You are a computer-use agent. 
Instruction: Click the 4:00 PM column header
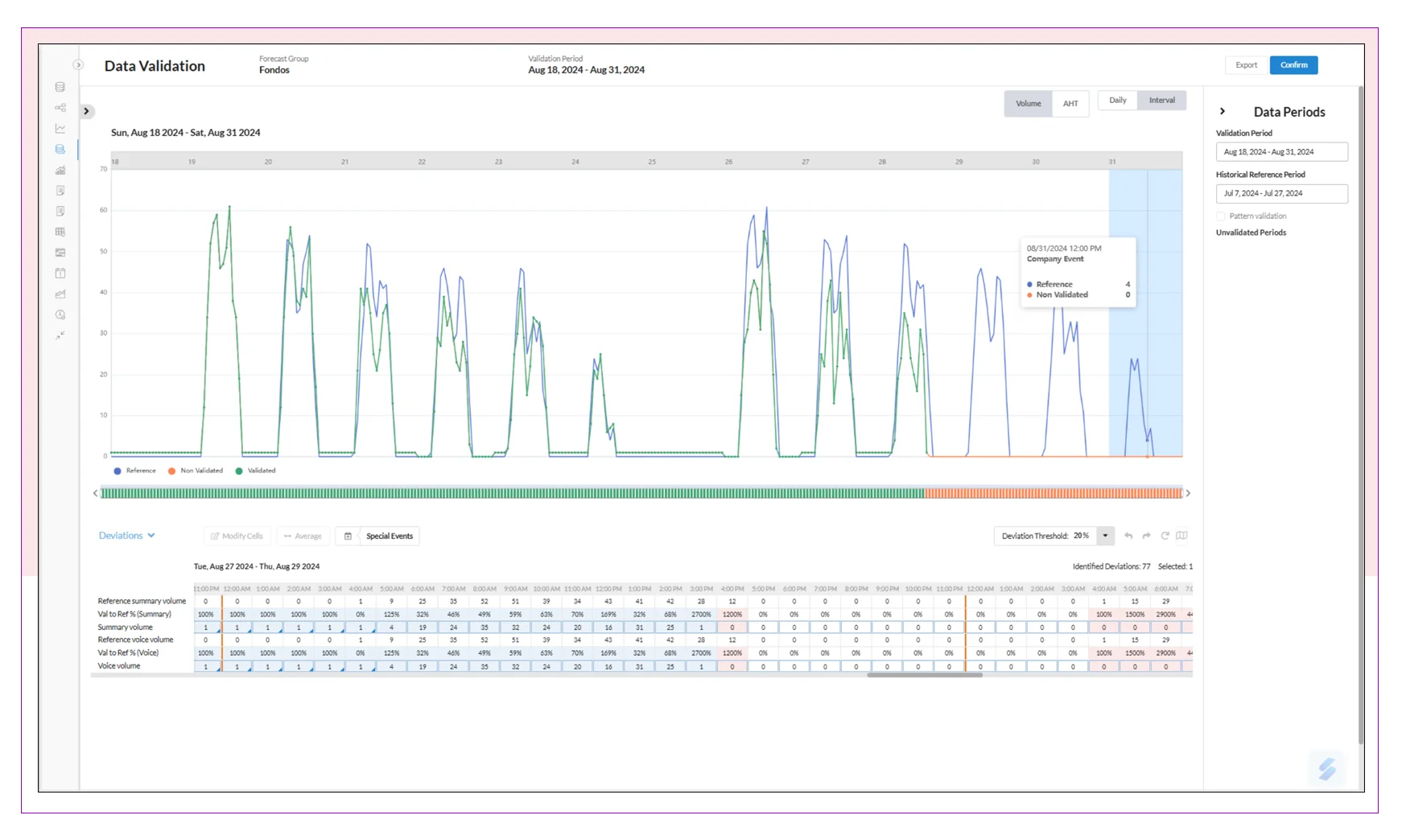732,589
